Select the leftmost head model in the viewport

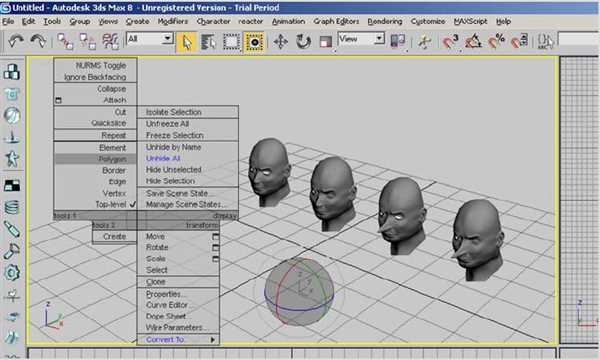tap(269, 171)
